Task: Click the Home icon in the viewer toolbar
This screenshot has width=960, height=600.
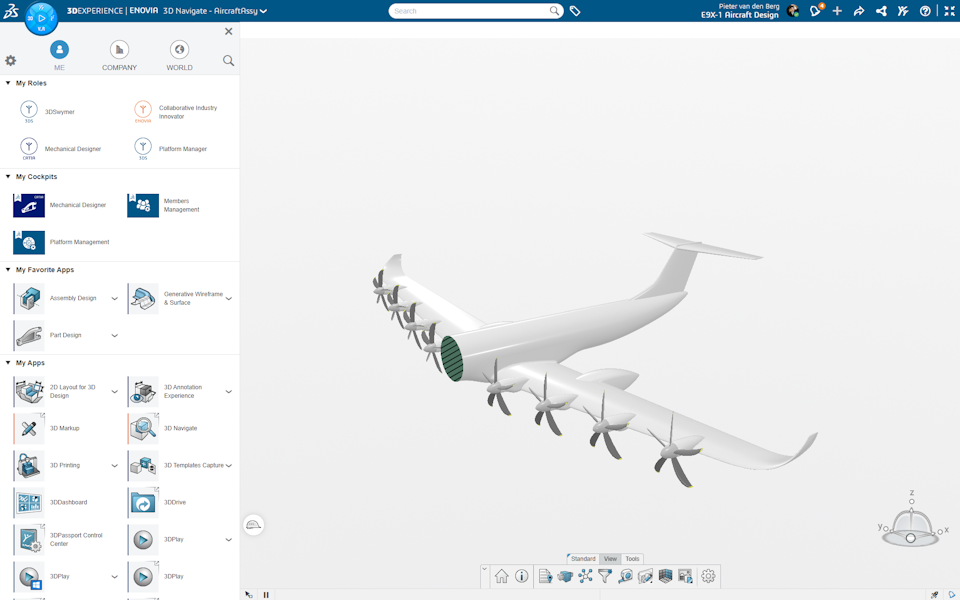Action: click(502, 576)
